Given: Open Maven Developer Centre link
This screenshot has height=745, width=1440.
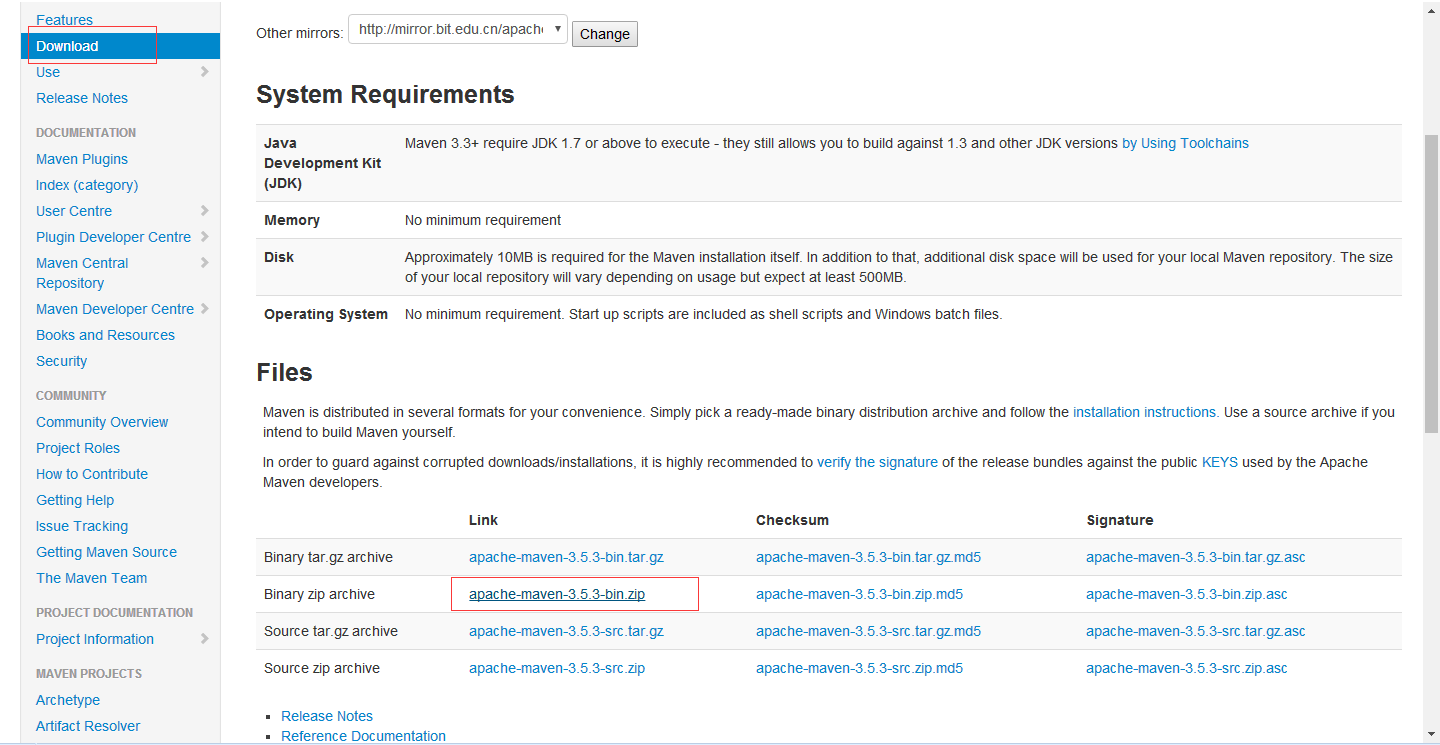Looking at the screenshot, I should coord(115,309).
